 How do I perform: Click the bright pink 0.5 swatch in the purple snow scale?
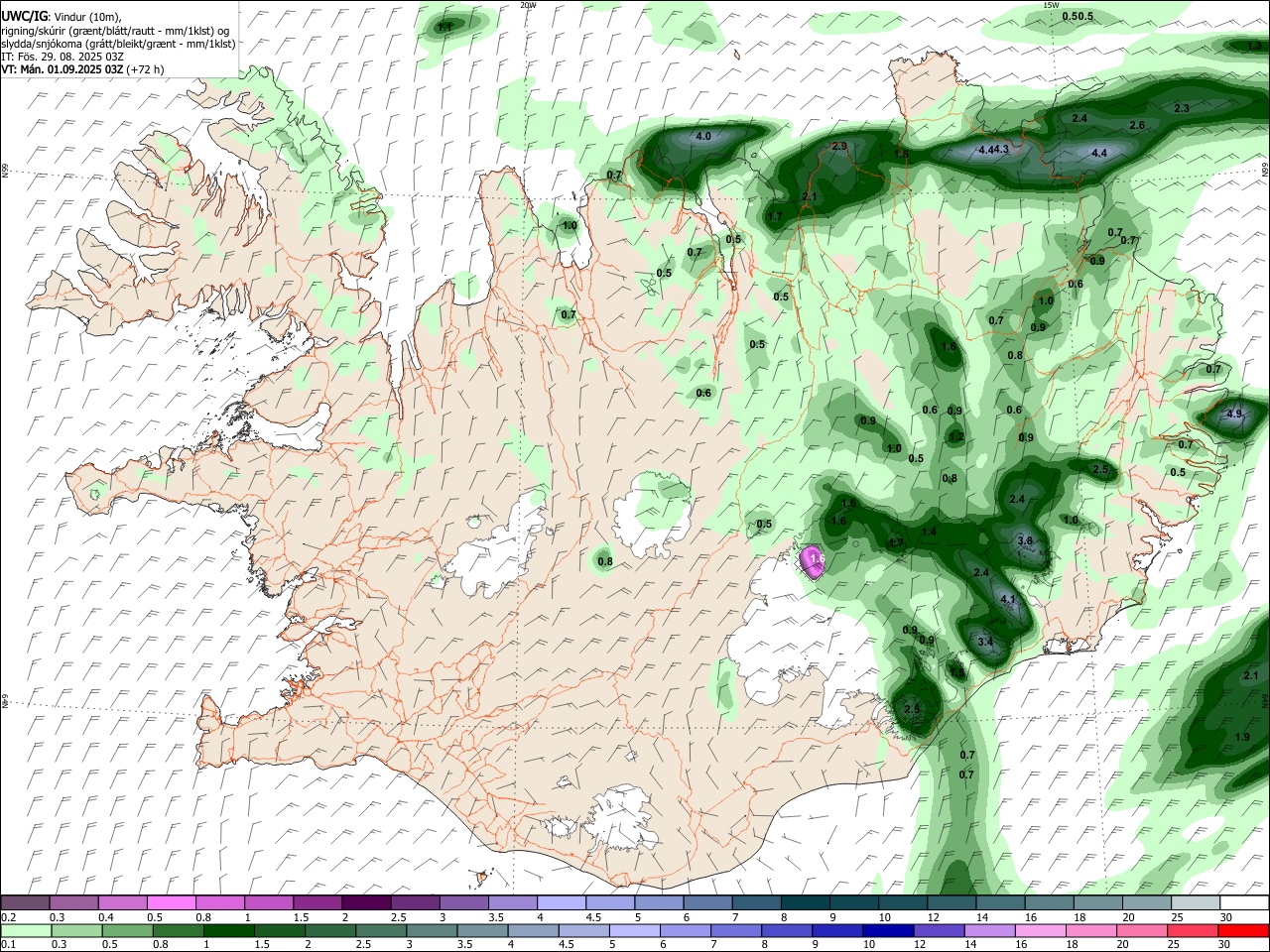click(171, 902)
